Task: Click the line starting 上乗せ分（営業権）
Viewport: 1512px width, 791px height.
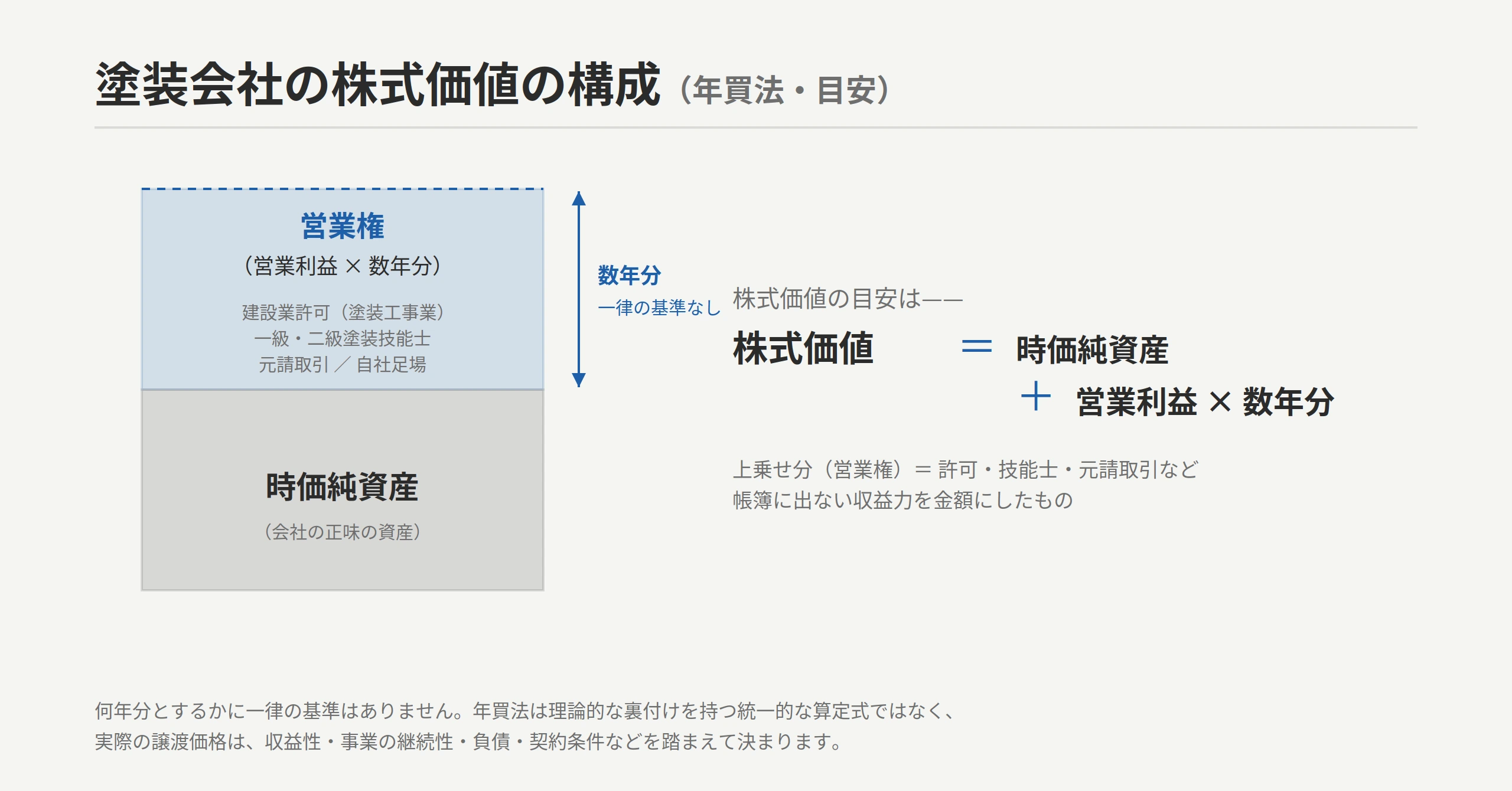Action: point(966,470)
